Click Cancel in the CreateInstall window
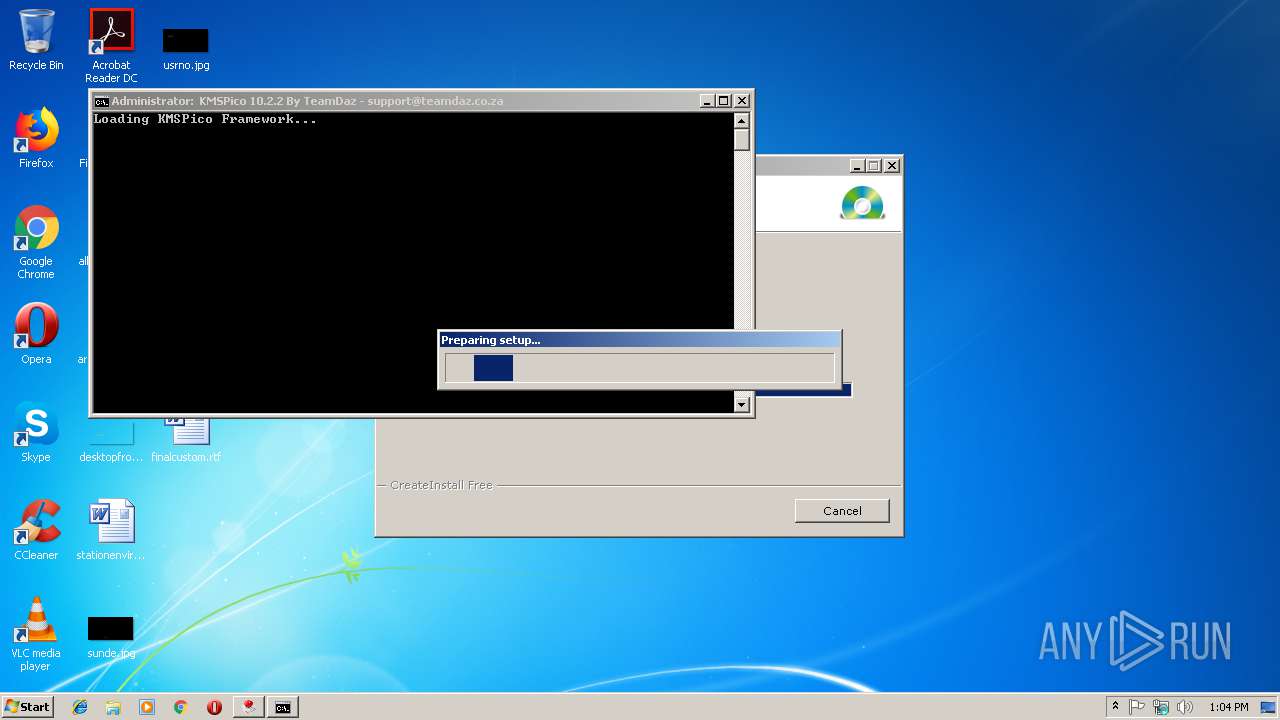Screen dimensions: 1280x720 pos(842,511)
